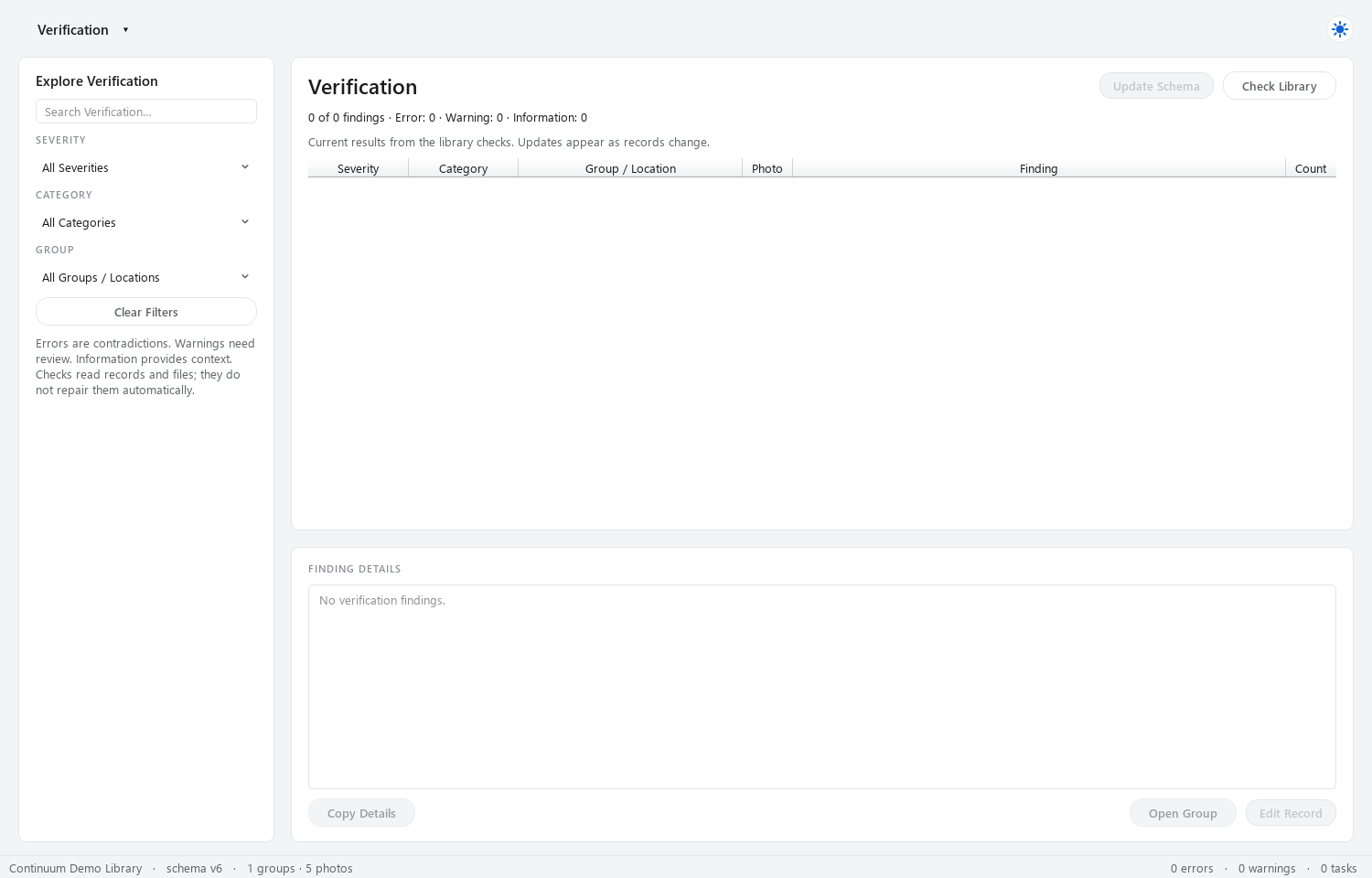Click the Copy Details button

361,813
